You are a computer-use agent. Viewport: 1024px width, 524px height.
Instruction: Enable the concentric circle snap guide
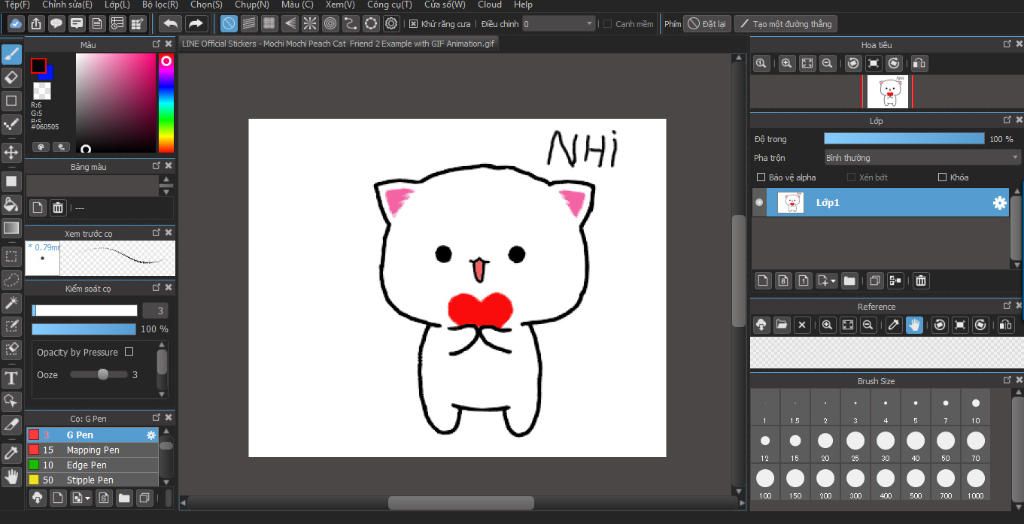click(330, 24)
